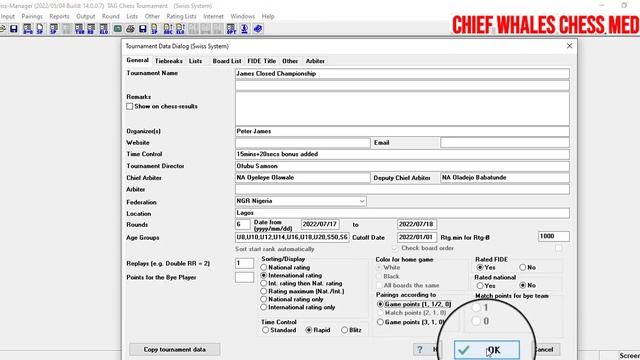Click the Chief Arbiter field
The width and height of the screenshot is (640, 360).
pos(302,178)
